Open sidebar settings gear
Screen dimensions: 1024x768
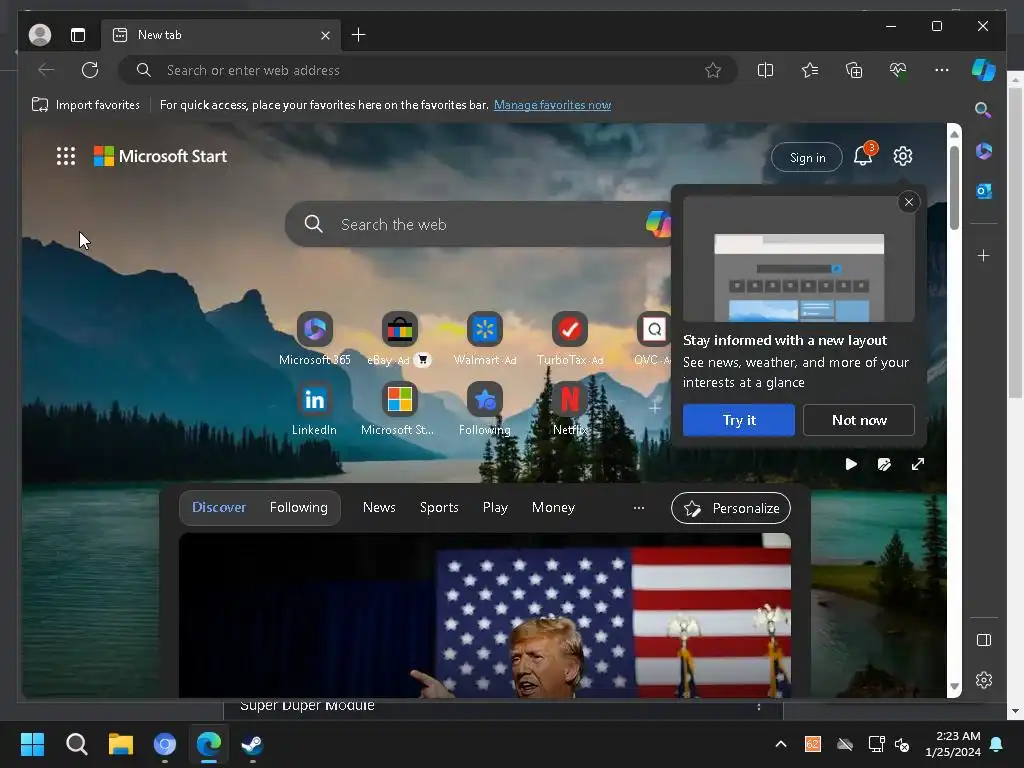coord(984,680)
